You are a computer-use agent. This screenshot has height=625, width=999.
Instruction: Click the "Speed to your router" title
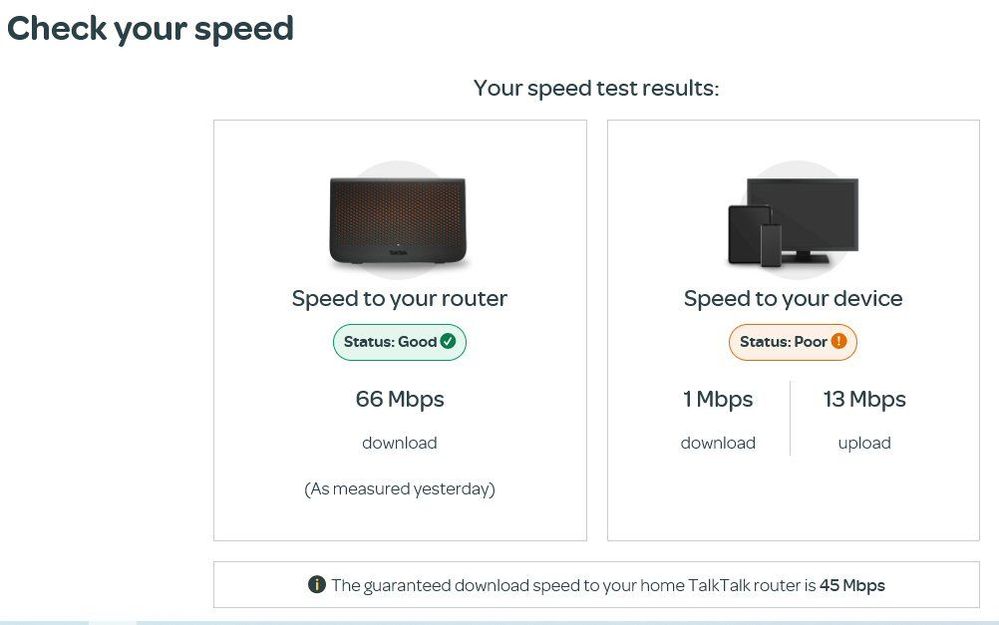coord(399,298)
